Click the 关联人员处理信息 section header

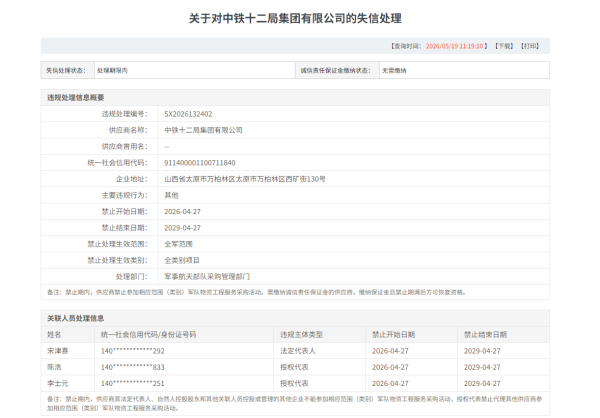pyautogui.click(x=75, y=318)
